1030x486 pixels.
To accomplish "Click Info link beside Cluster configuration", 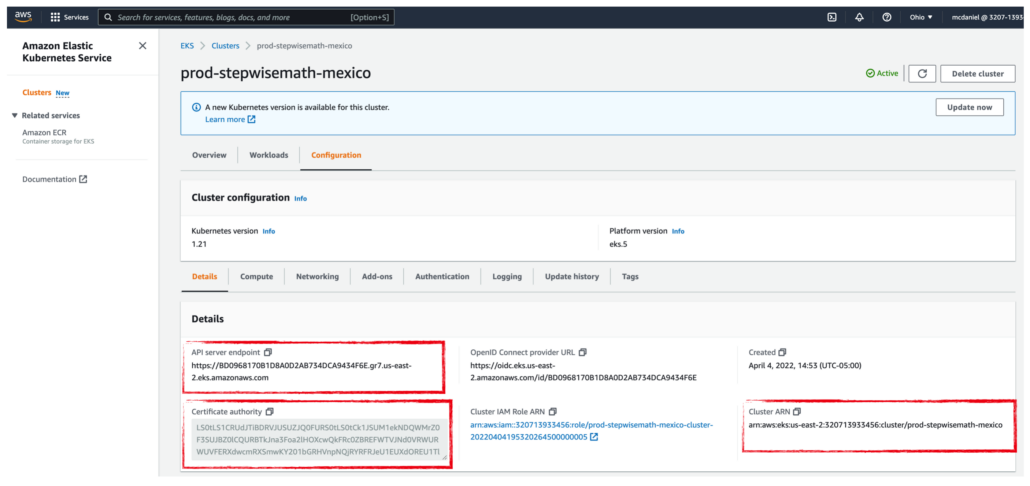I will (300, 198).
